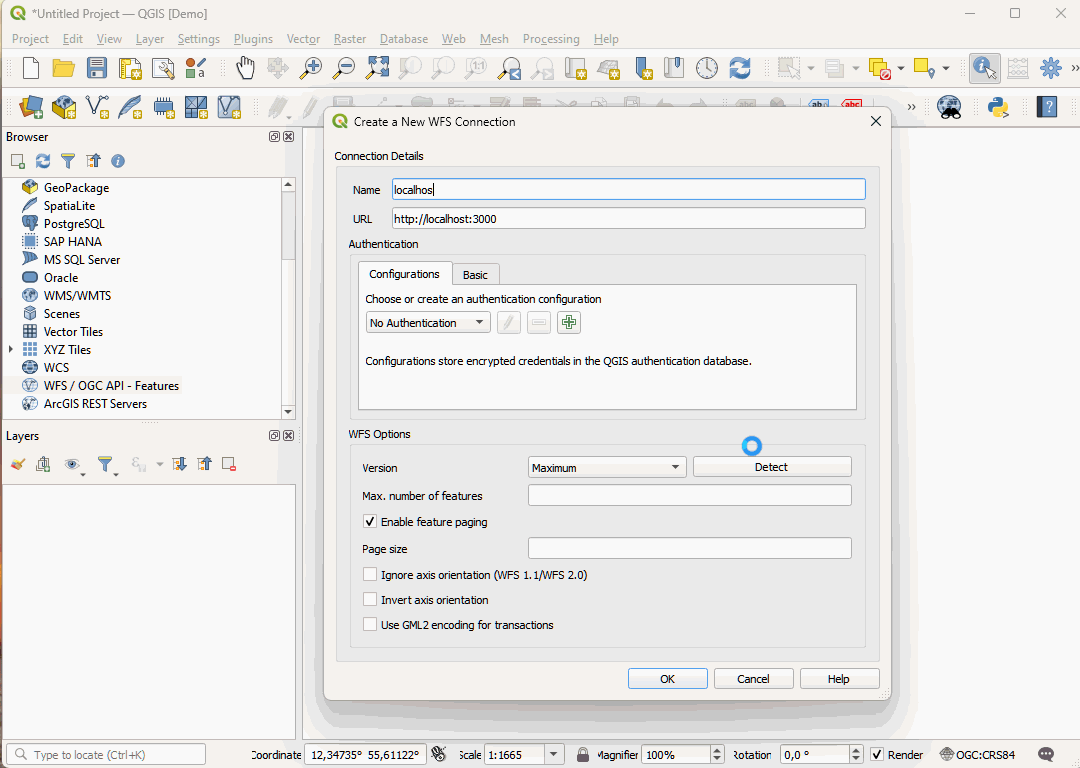Open the Vector menu

(x=303, y=39)
